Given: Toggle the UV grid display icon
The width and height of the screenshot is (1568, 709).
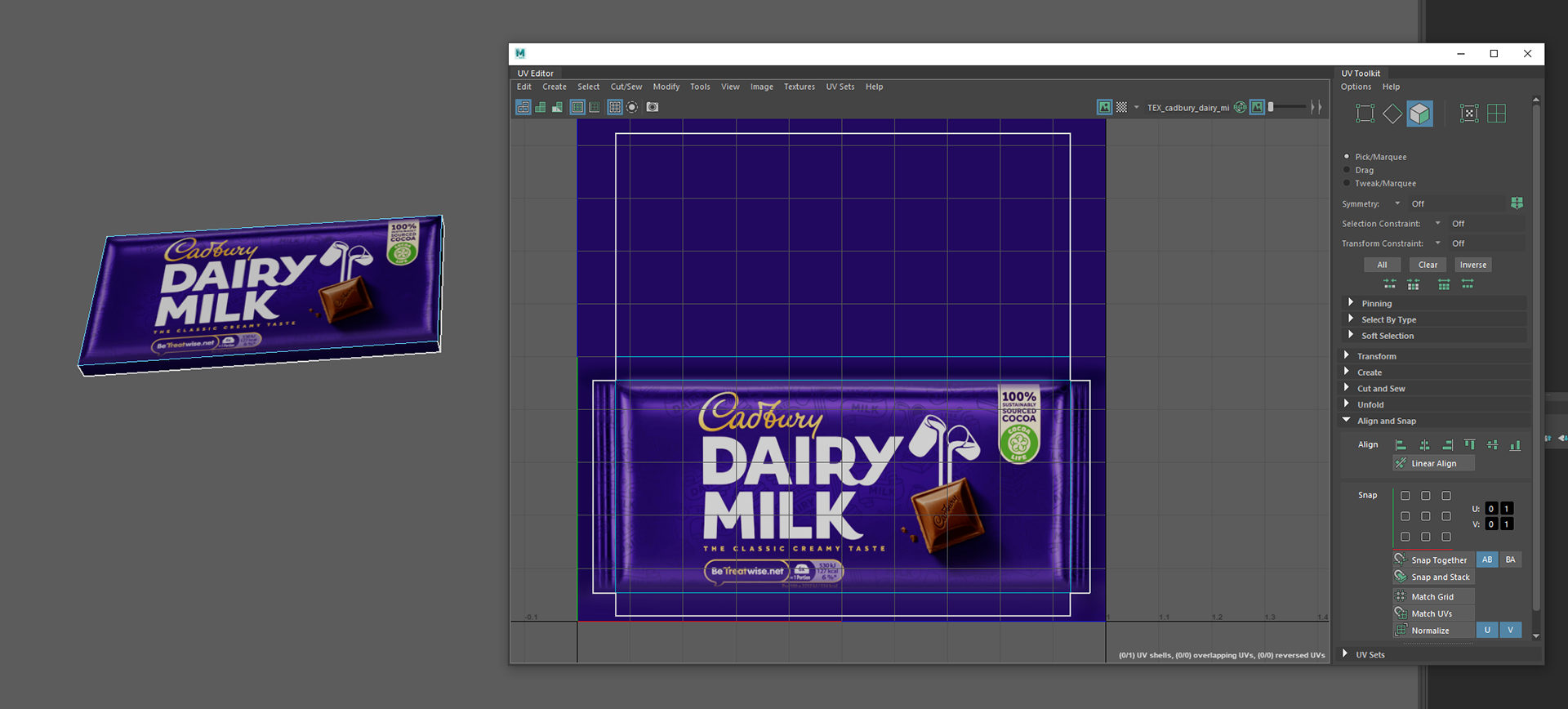Looking at the screenshot, I should coord(615,107).
